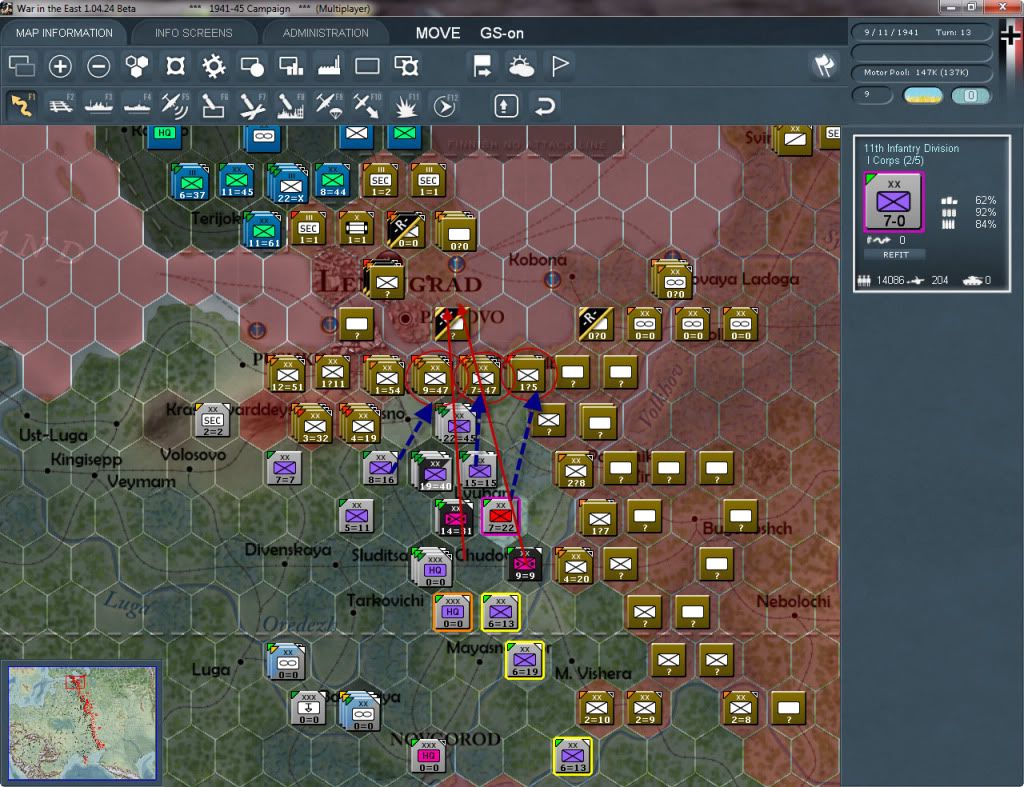
Task: Select Rail mode (F2) icon
Action: 61,105
